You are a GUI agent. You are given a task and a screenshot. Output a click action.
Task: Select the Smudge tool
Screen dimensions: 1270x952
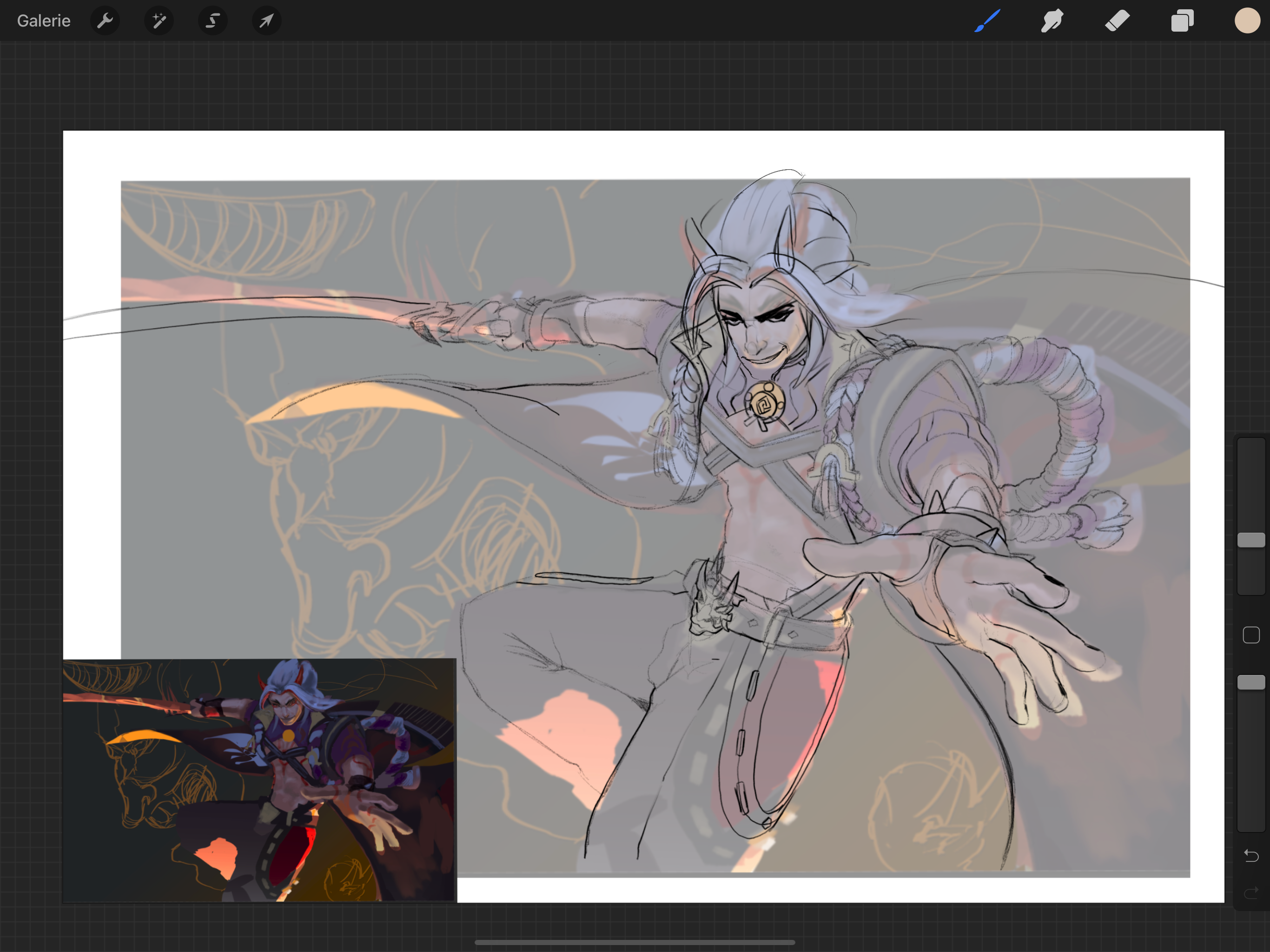coord(1052,21)
